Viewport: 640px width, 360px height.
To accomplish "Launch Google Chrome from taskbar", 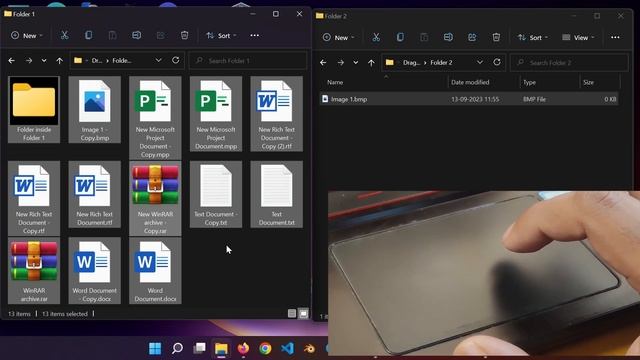I will [265, 348].
